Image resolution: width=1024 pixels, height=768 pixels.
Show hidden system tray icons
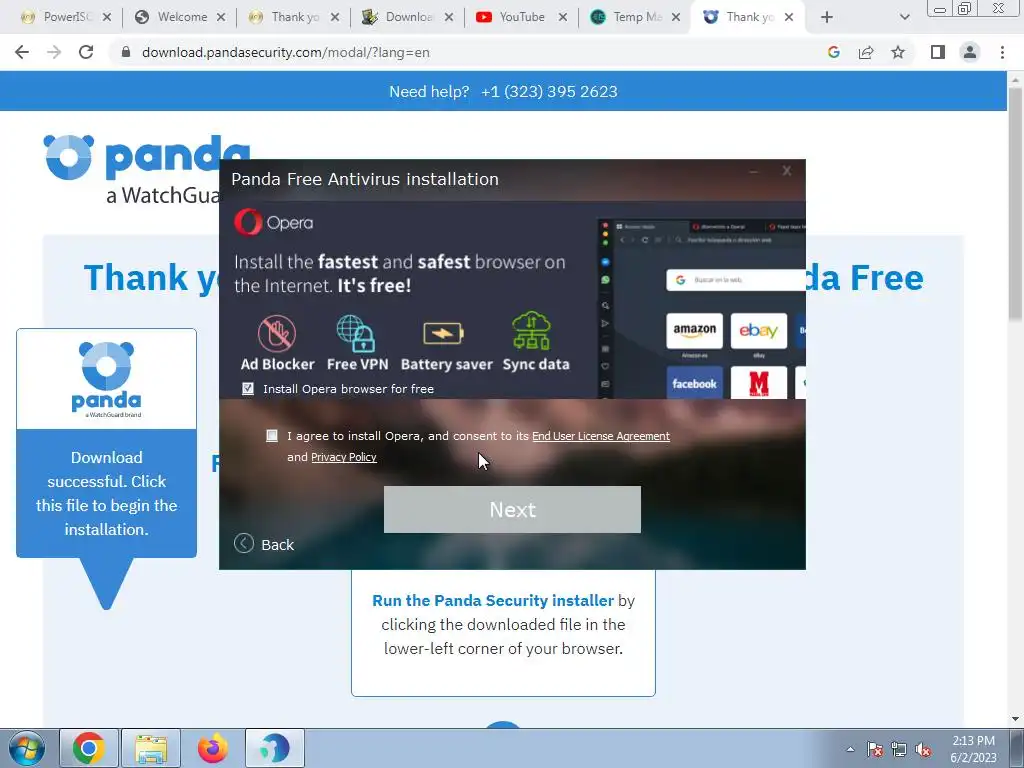pos(850,749)
